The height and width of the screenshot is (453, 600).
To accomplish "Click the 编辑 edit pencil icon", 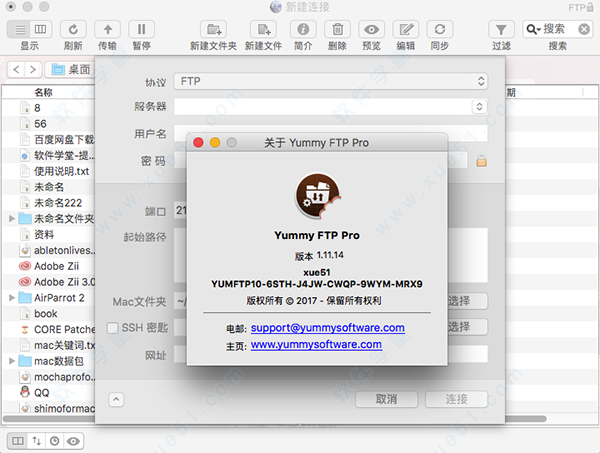I will pos(406,29).
